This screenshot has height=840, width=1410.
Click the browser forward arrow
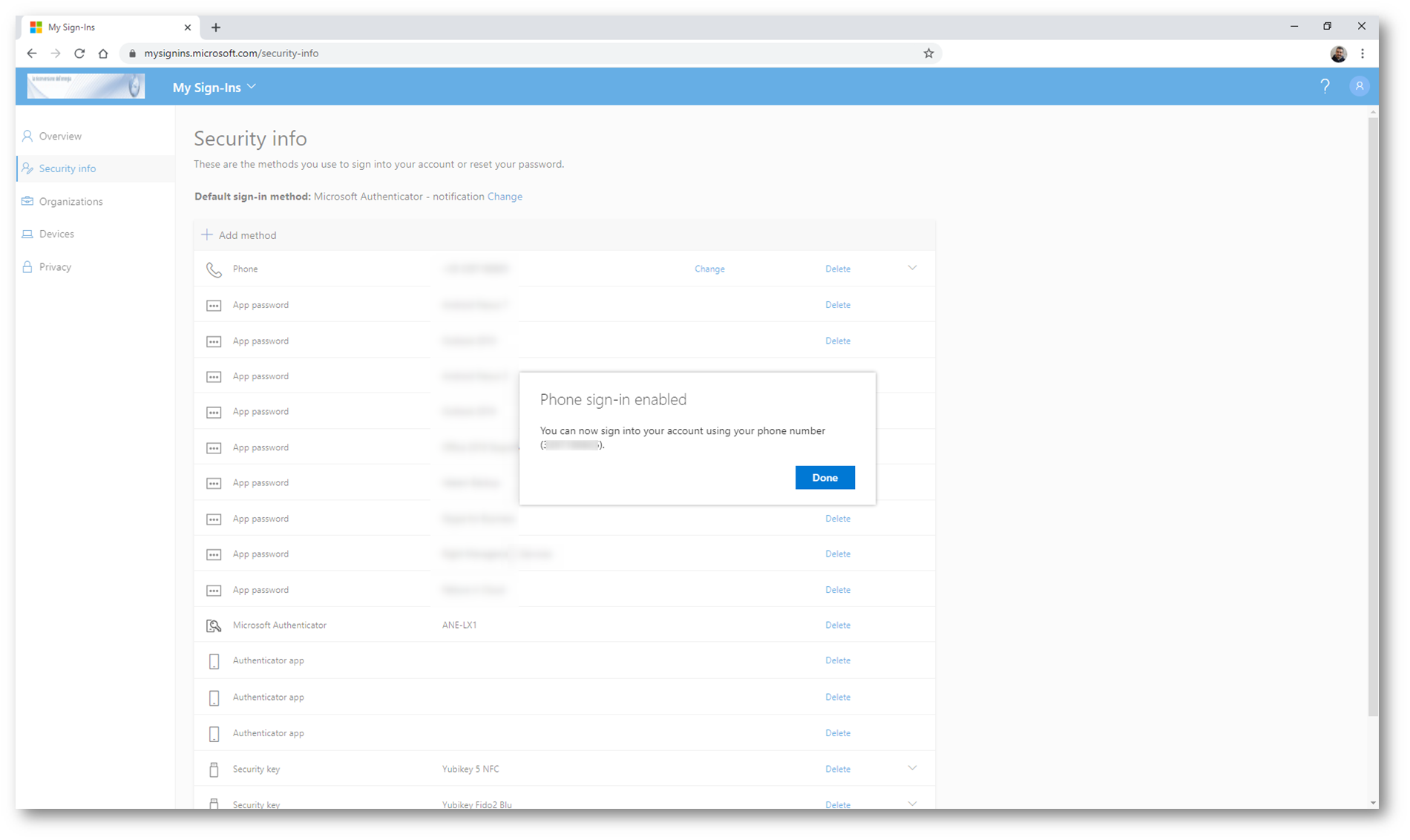[56, 53]
